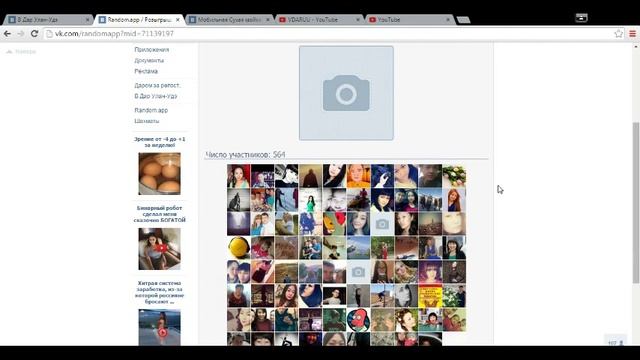Close the 'VDARUU - YouTube' tab
The height and width of the screenshot is (360, 640).
(x=358, y=20)
